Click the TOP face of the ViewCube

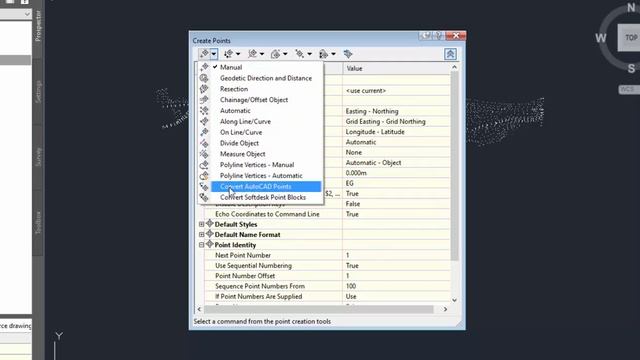630,38
